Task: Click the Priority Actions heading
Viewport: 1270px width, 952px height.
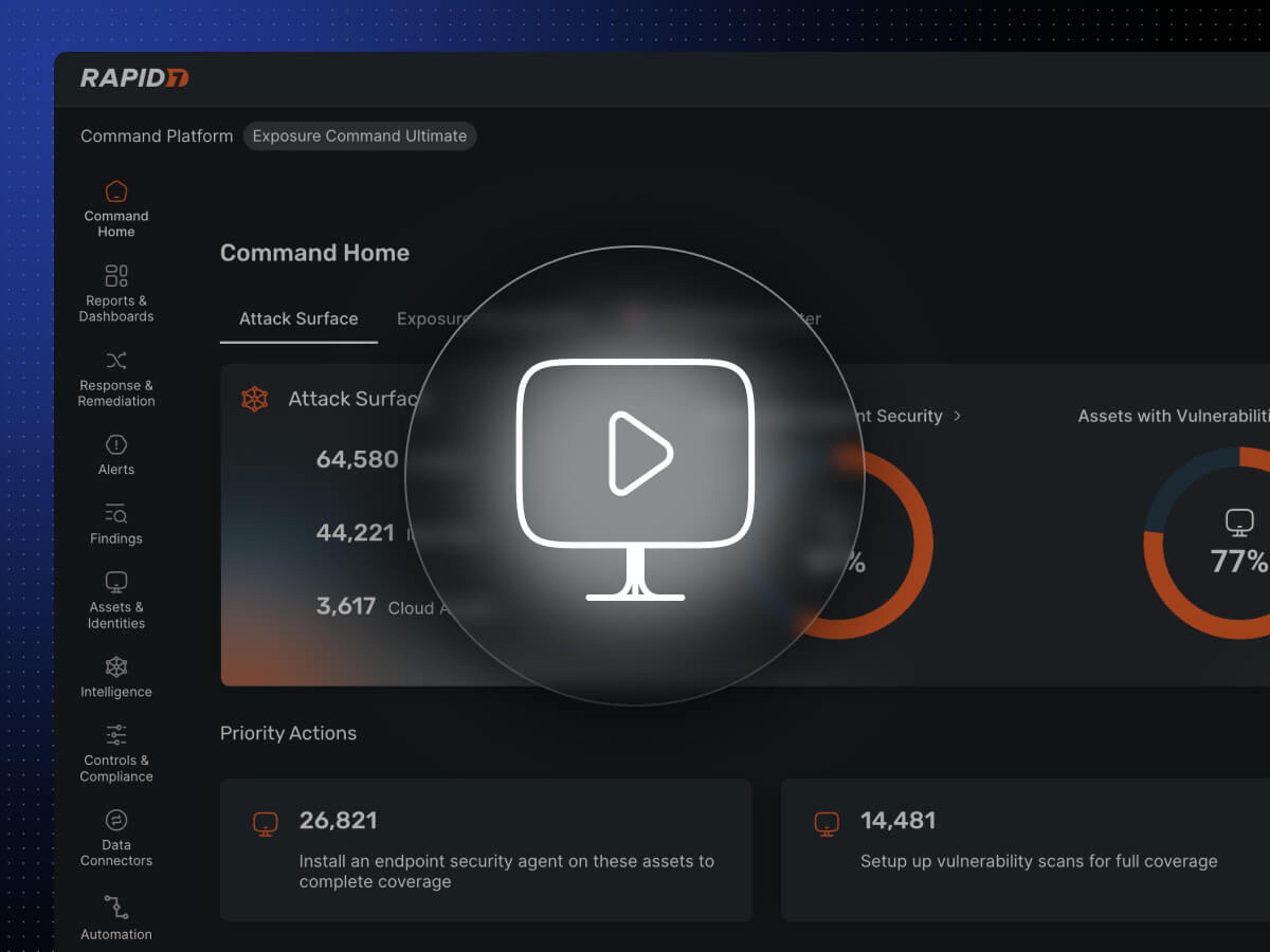Action: [288, 734]
